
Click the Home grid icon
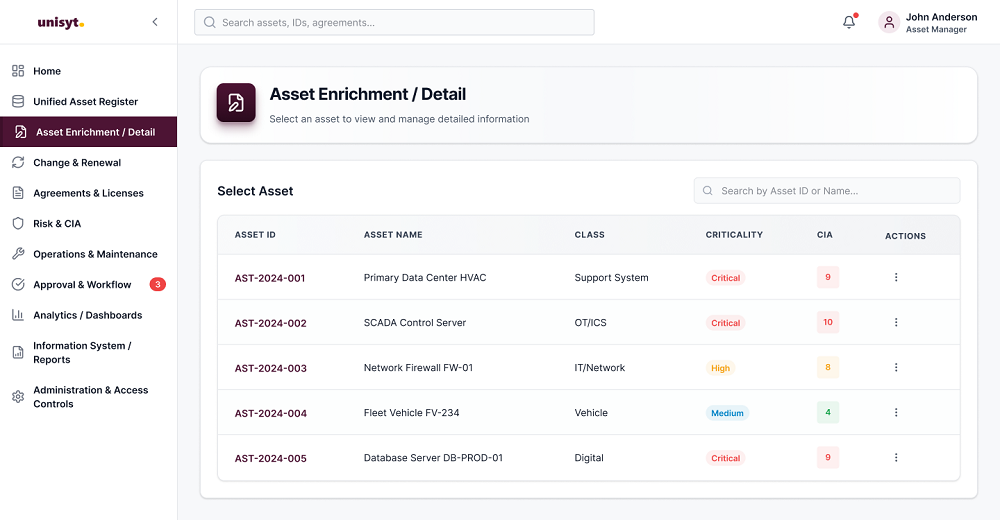click(x=18, y=71)
